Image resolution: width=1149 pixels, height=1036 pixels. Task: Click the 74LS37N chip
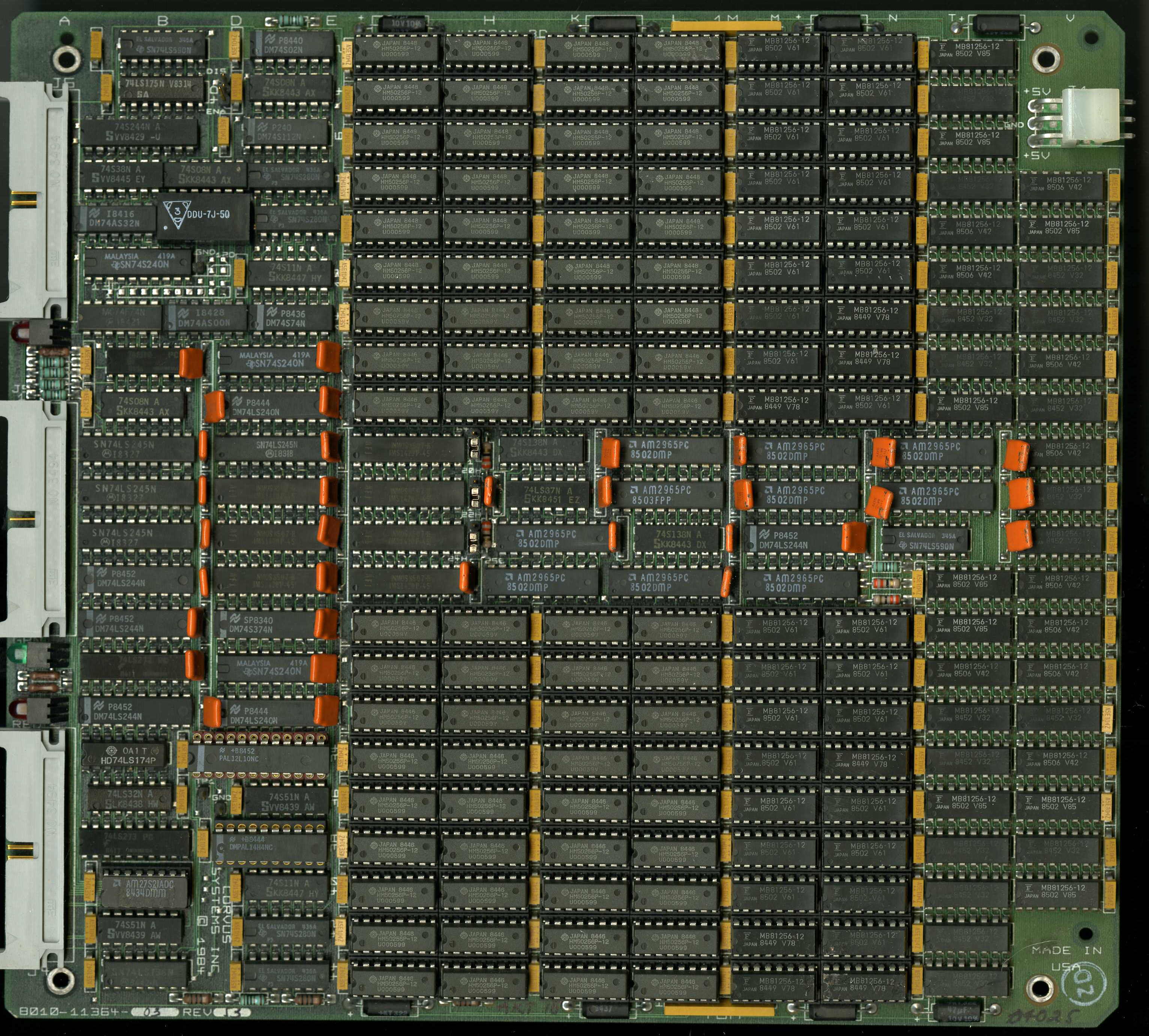548,495
